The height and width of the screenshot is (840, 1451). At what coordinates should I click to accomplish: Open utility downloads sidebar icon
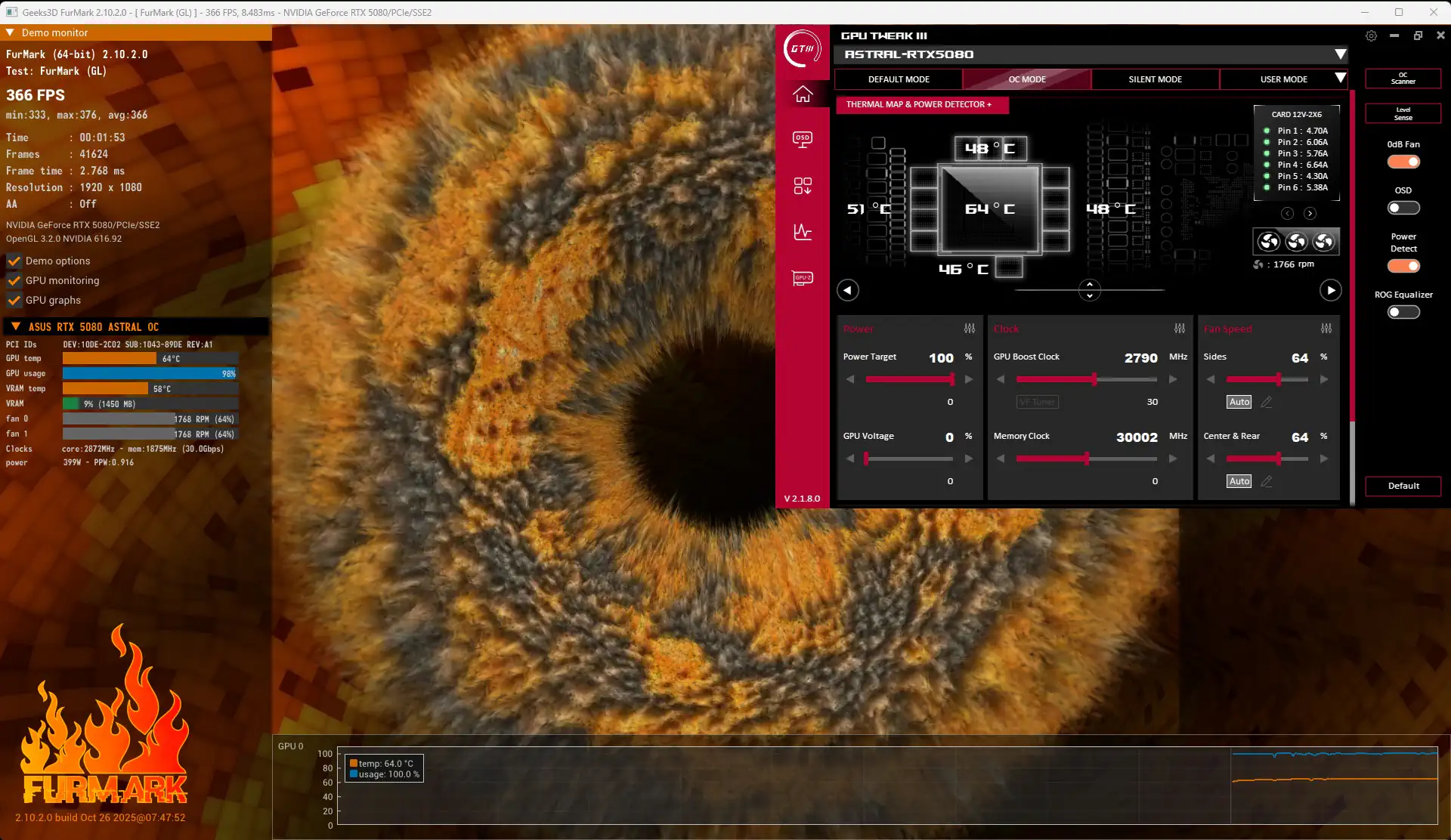803,186
